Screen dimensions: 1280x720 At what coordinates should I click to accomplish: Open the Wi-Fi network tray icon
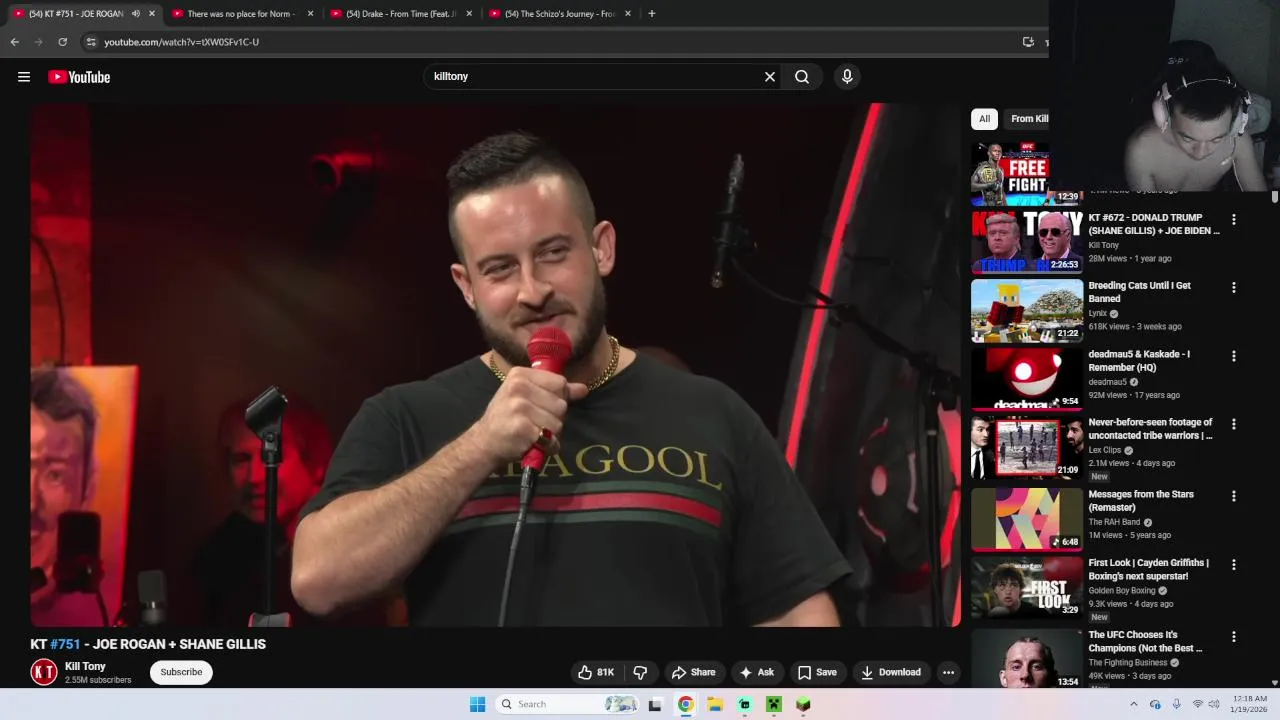pyautogui.click(x=1197, y=704)
